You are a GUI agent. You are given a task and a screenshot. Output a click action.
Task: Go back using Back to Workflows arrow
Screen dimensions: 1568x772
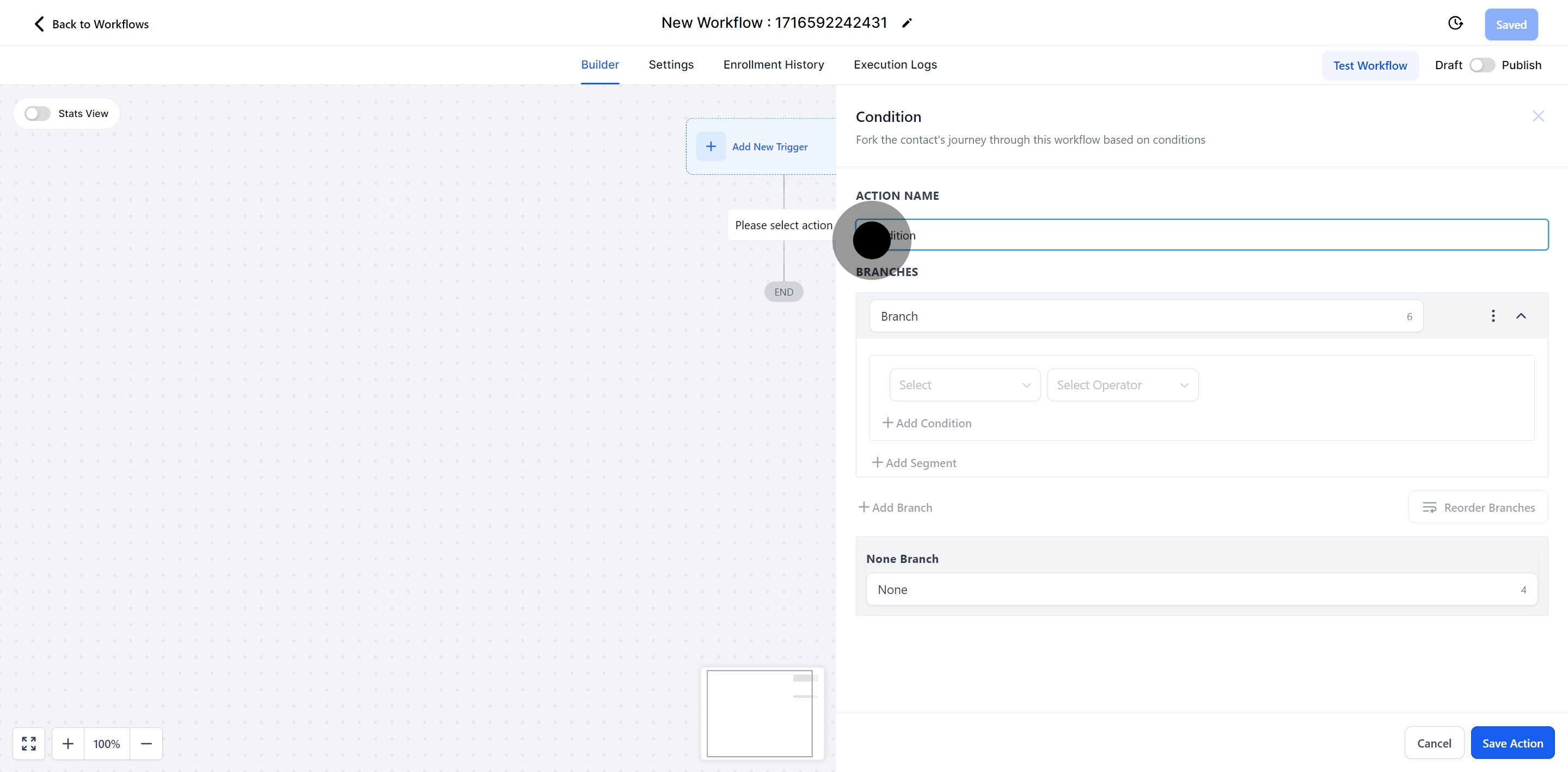pyautogui.click(x=39, y=24)
